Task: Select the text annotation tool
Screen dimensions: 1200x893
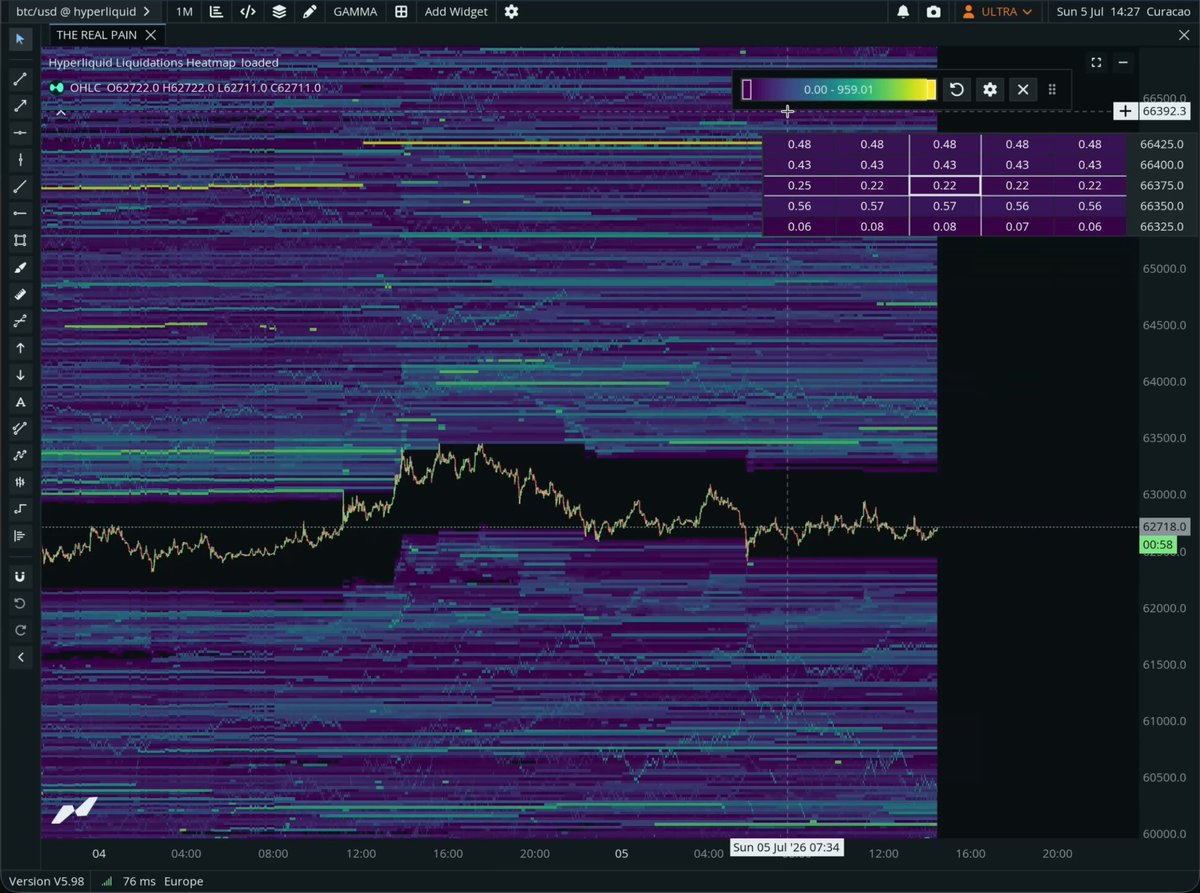Action: point(20,402)
